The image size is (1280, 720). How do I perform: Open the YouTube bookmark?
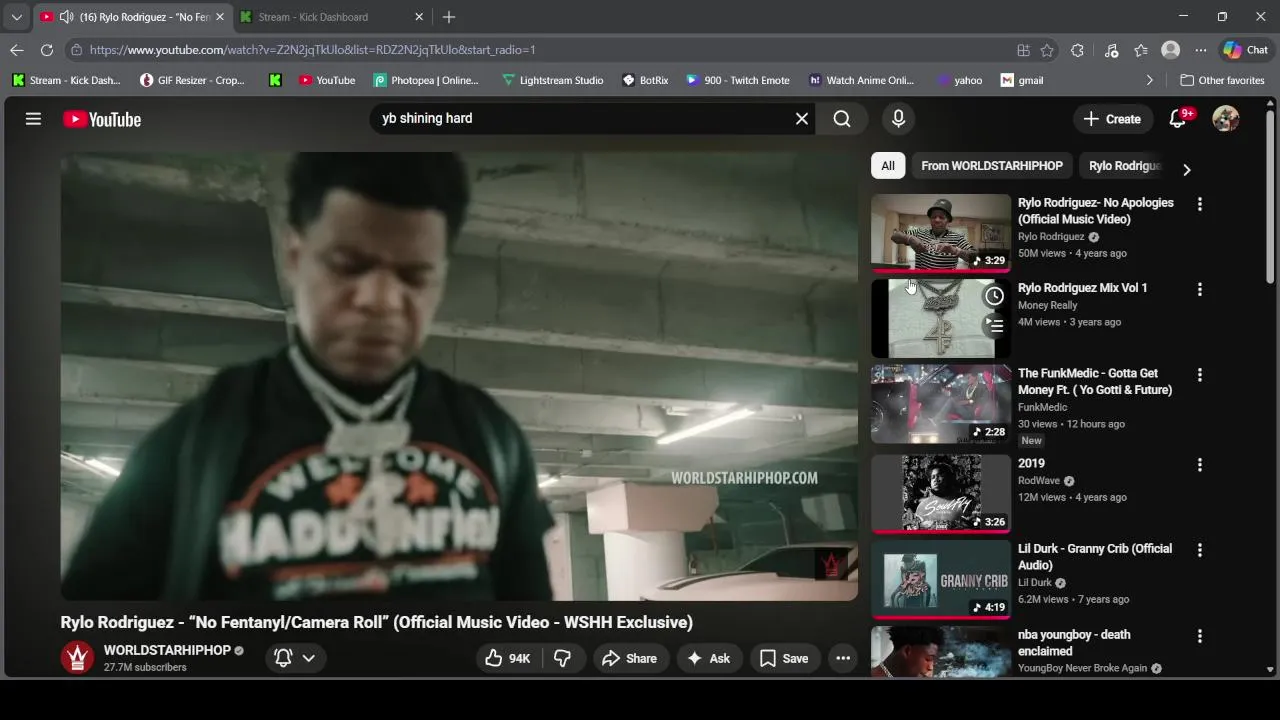[326, 80]
